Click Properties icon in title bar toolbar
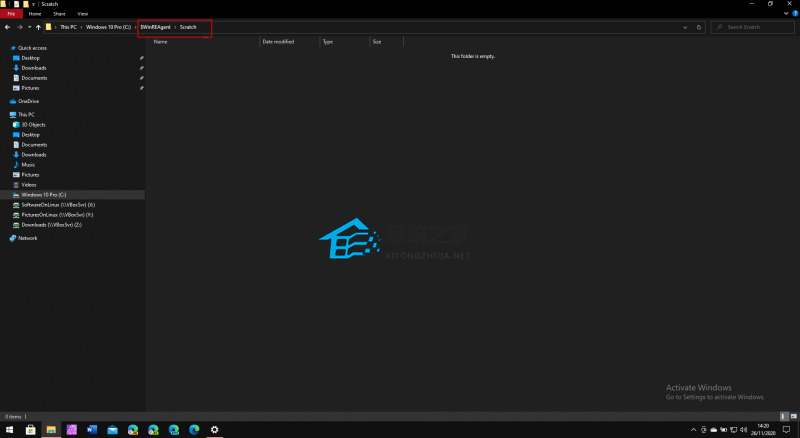800x438 pixels. click(x=16, y=4)
